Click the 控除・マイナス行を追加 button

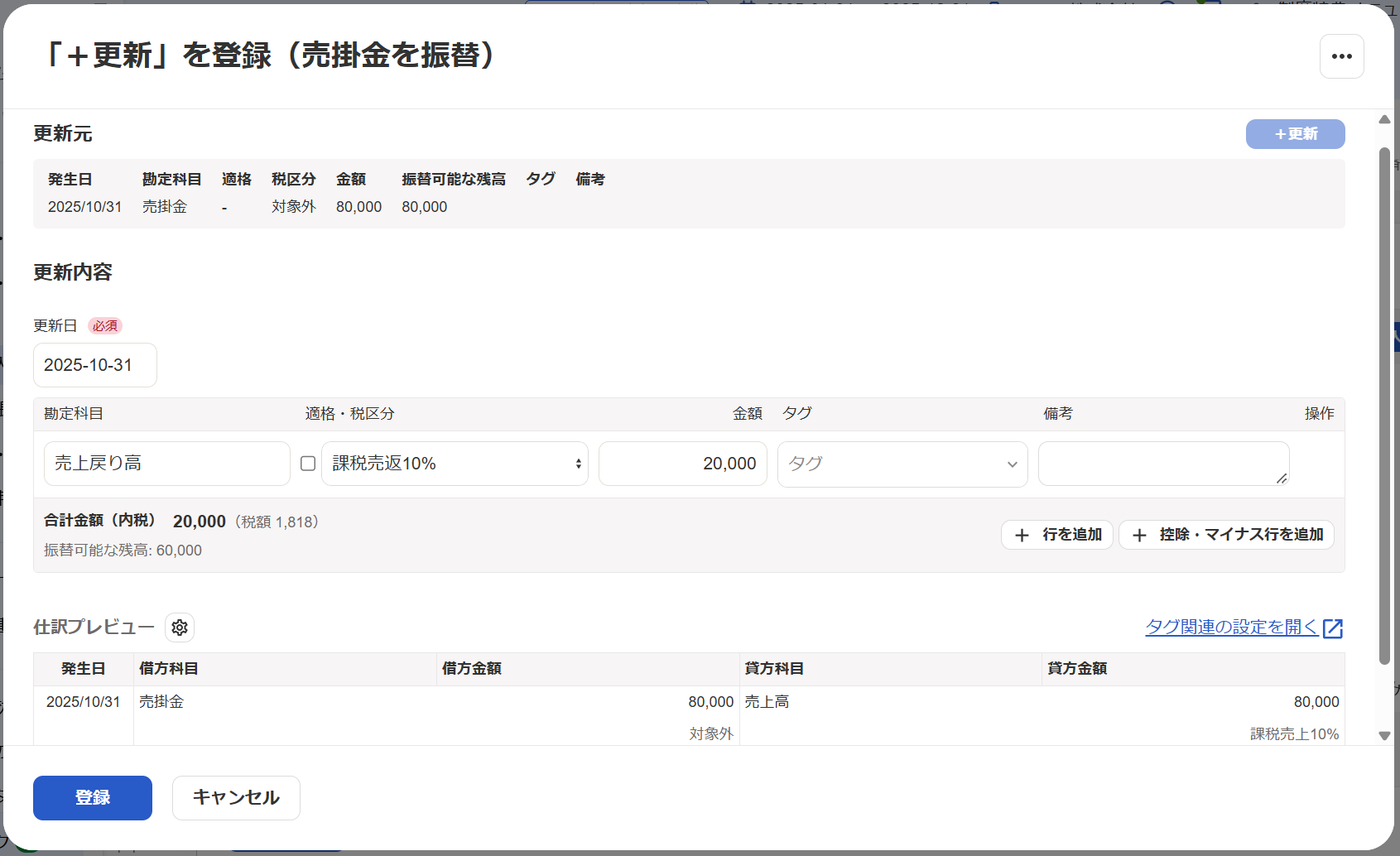pos(1226,535)
